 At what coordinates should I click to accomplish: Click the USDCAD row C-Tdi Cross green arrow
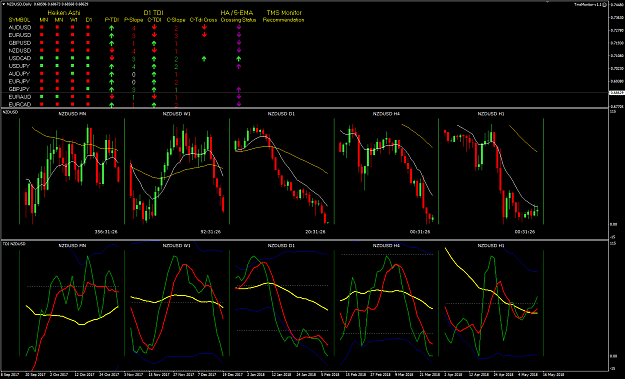[204, 59]
